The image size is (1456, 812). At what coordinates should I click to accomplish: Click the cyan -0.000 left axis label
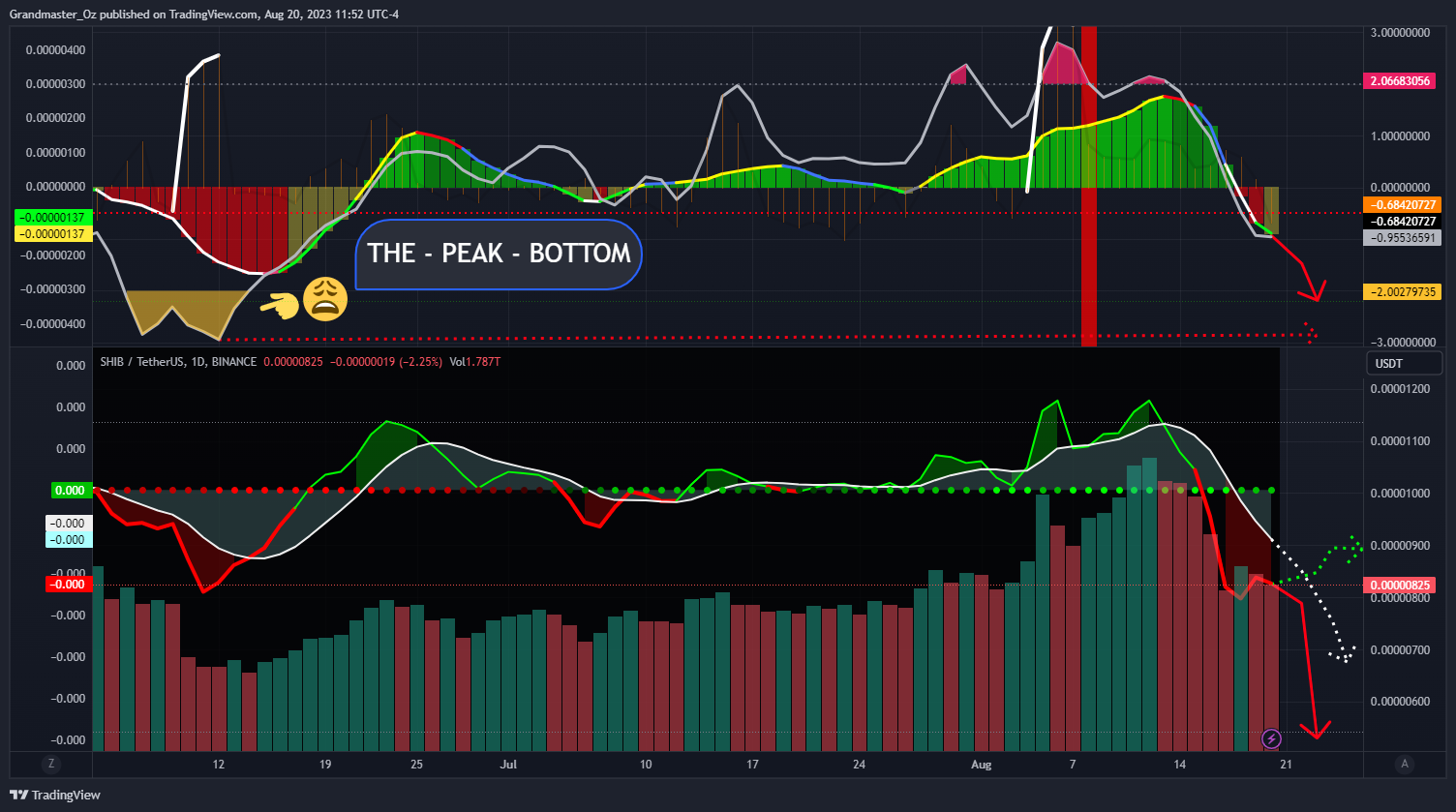(x=68, y=540)
